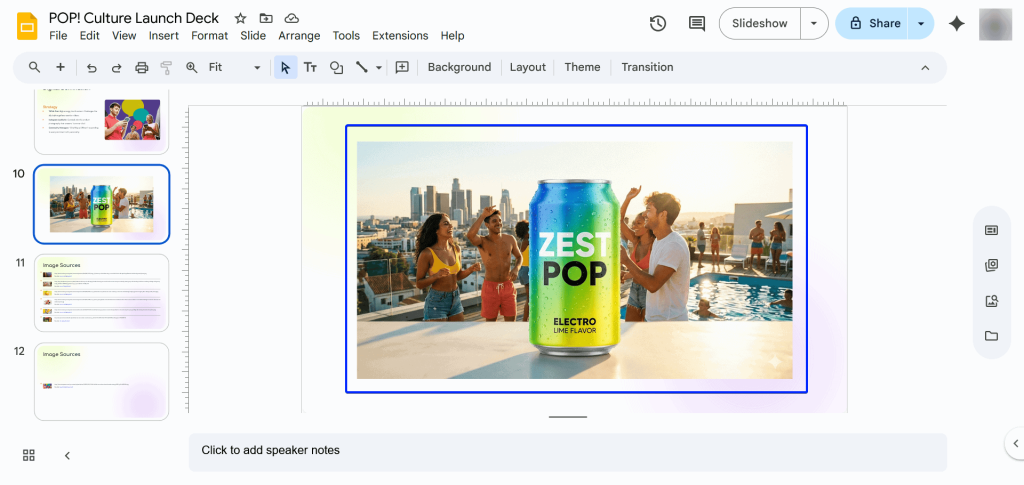The width and height of the screenshot is (1024, 485).
Task: Select slide 11 Image Sources thumbnail
Action: click(101, 292)
